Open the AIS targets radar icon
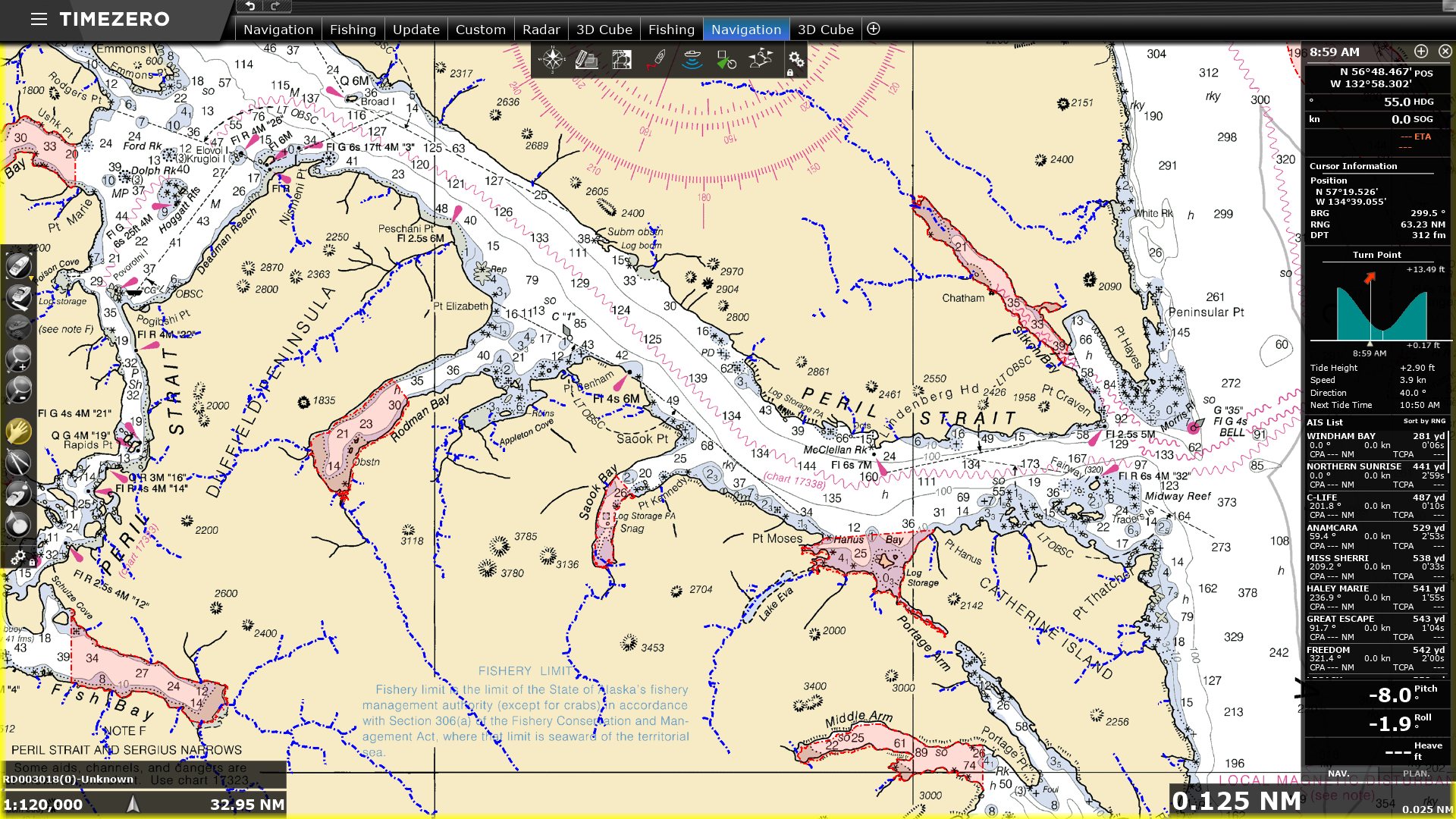The width and height of the screenshot is (1456, 819). coord(726,59)
